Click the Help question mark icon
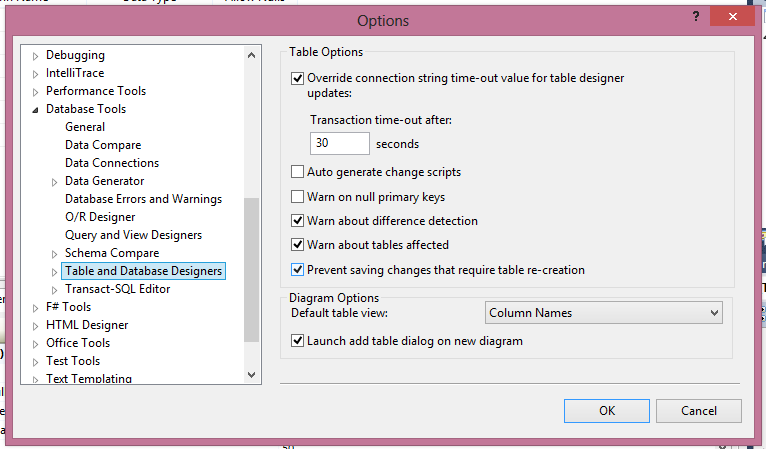 click(695, 18)
